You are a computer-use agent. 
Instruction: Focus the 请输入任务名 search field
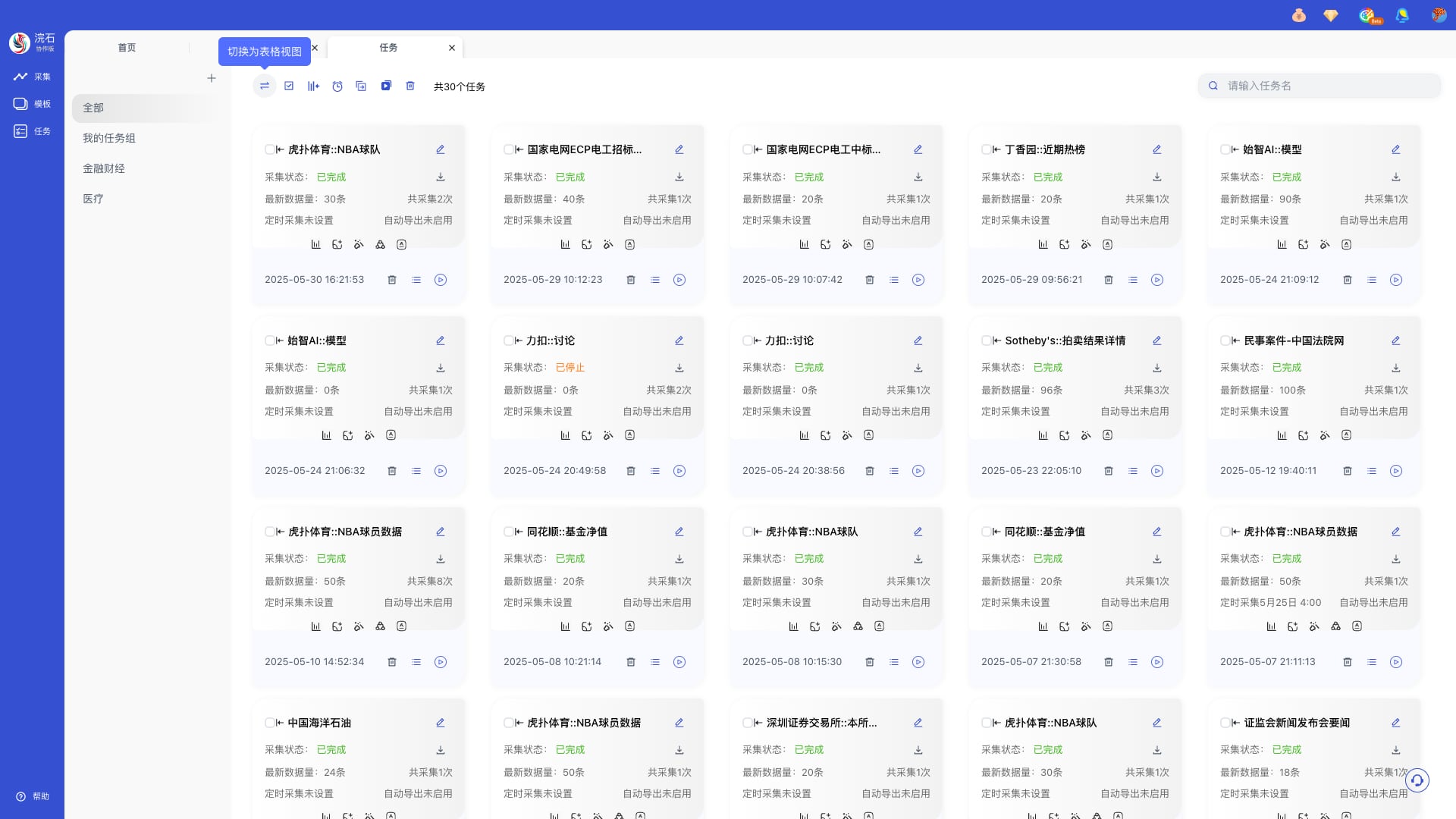click(x=1319, y=86)
